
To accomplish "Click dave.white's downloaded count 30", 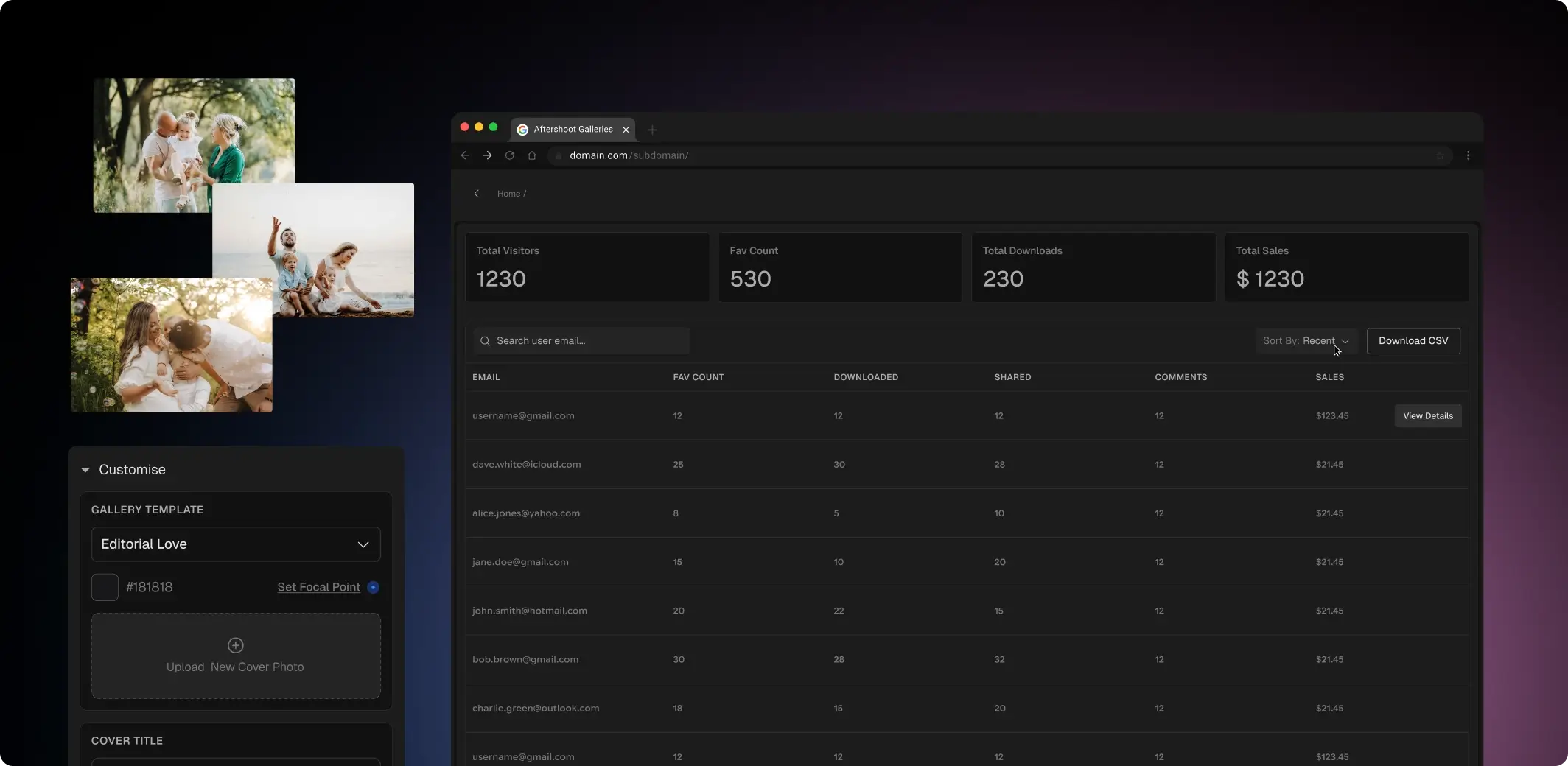I will 839,465.
